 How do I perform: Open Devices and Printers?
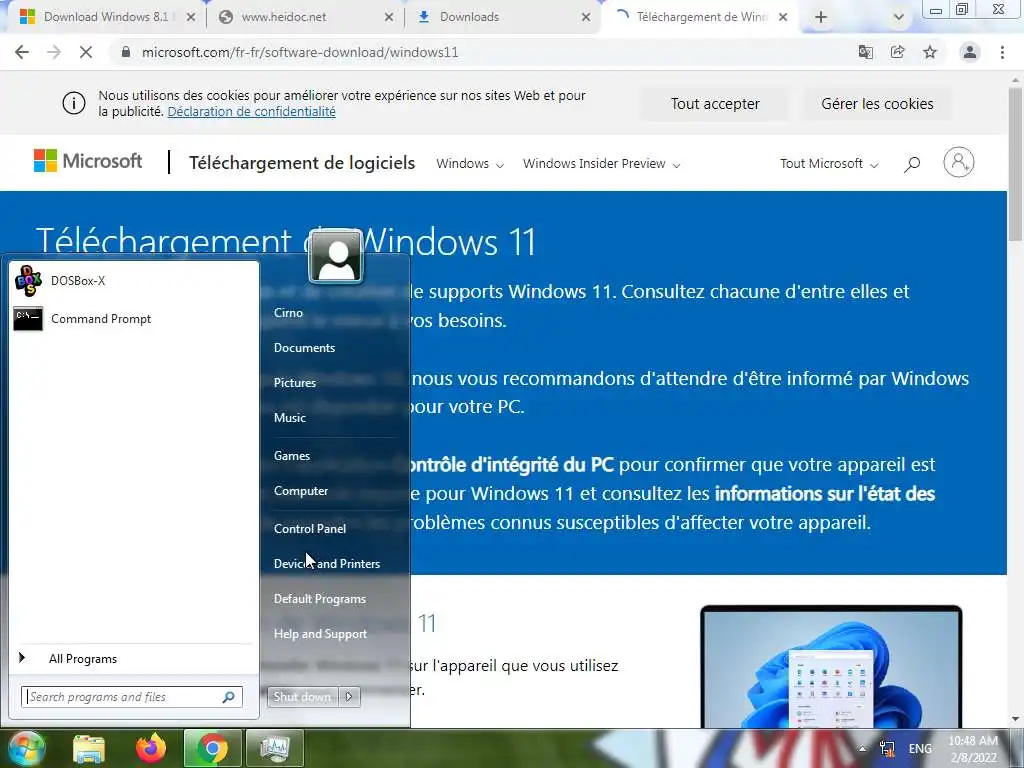[327, 564]
